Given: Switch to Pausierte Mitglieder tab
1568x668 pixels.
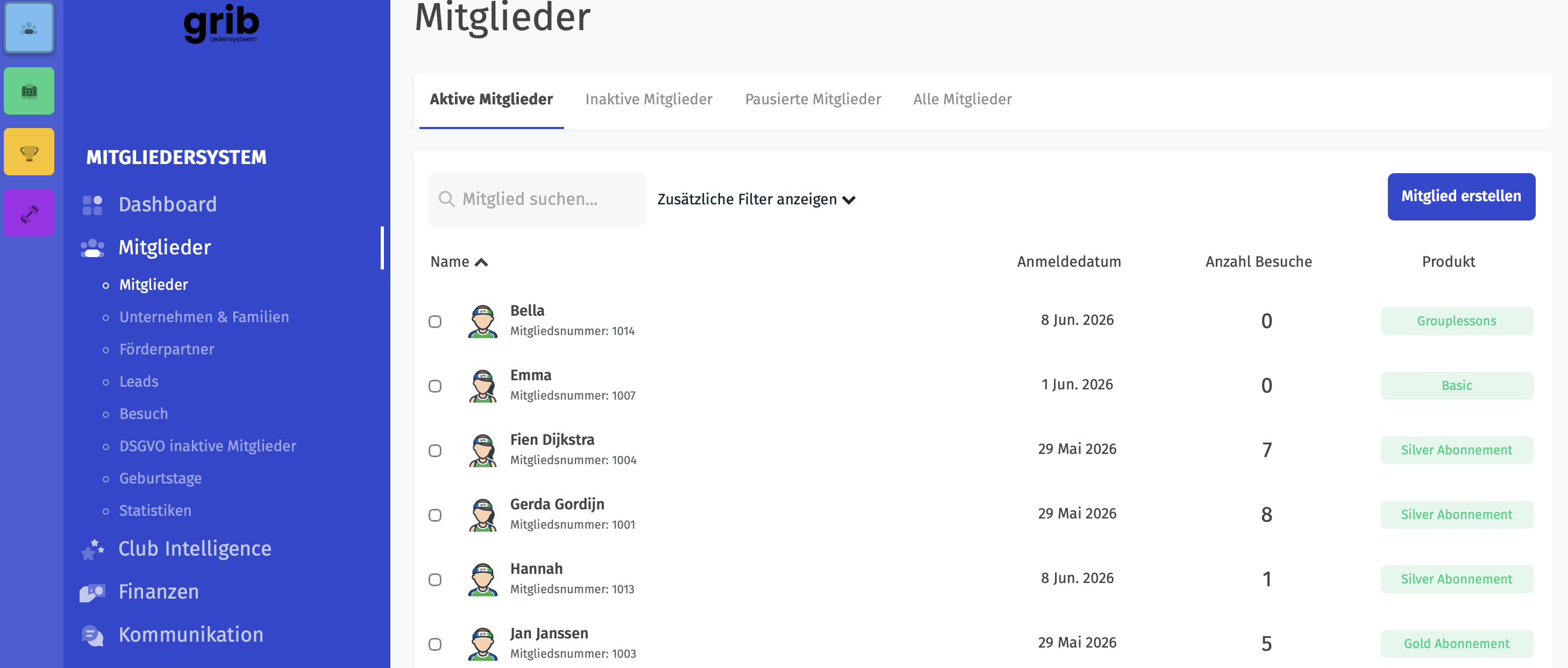Looking at the screenshot, I should click(812, 100).
